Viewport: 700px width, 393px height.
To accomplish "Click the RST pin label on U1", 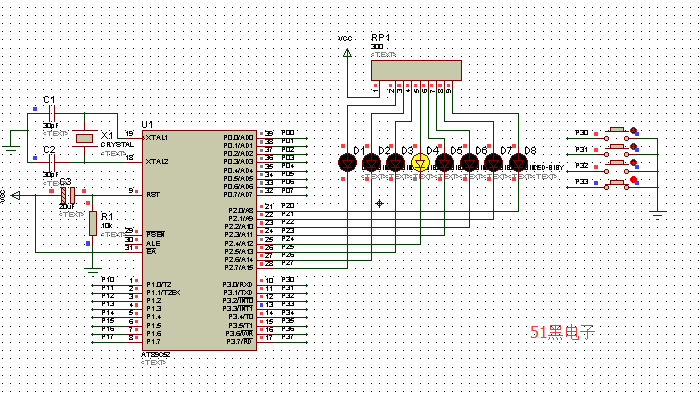I will (x=153, y=195).
